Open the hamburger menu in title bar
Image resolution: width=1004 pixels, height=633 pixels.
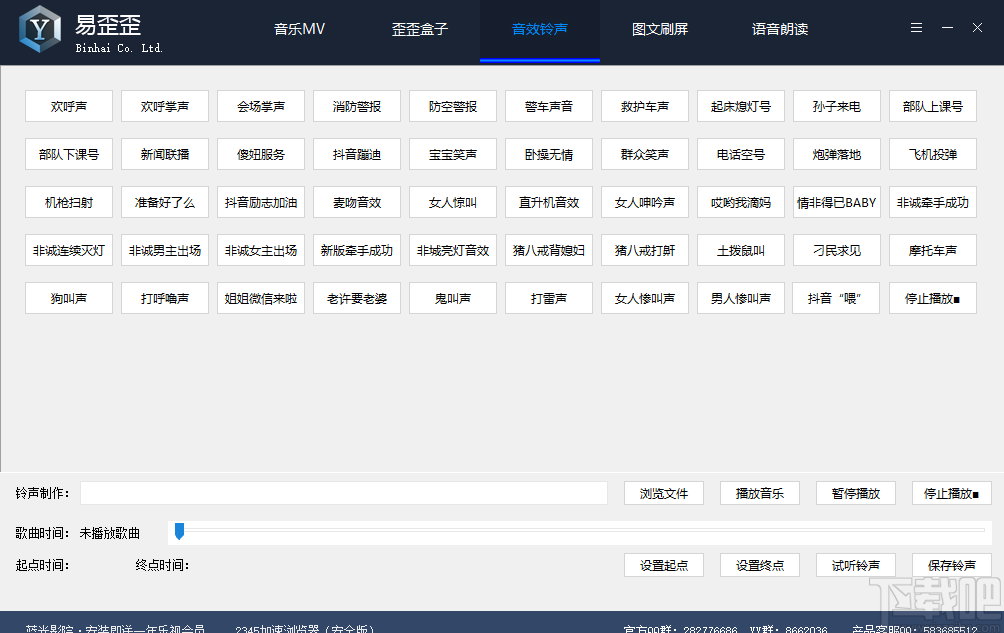coord(916,27)
